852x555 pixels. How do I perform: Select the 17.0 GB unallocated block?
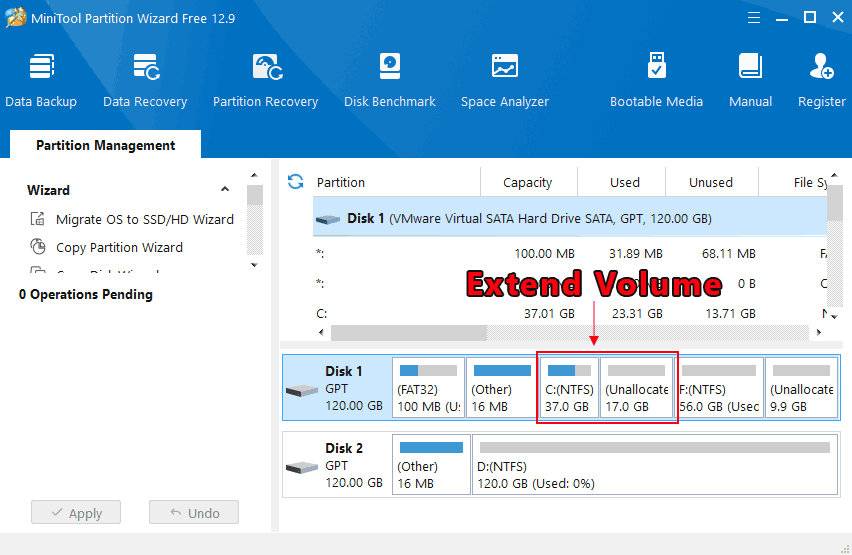pos(636,388)
